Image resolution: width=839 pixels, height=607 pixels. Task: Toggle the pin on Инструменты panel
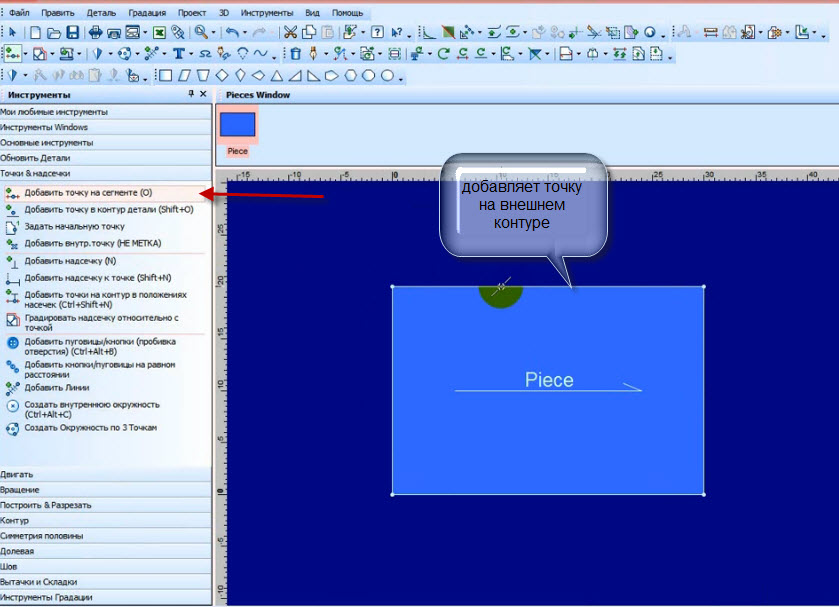click(x=190, y=94)
